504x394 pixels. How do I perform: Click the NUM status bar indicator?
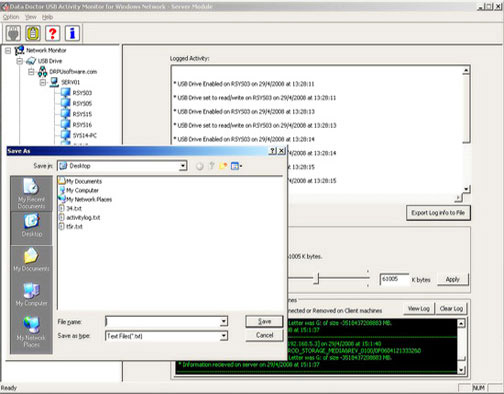pos(479,388)
